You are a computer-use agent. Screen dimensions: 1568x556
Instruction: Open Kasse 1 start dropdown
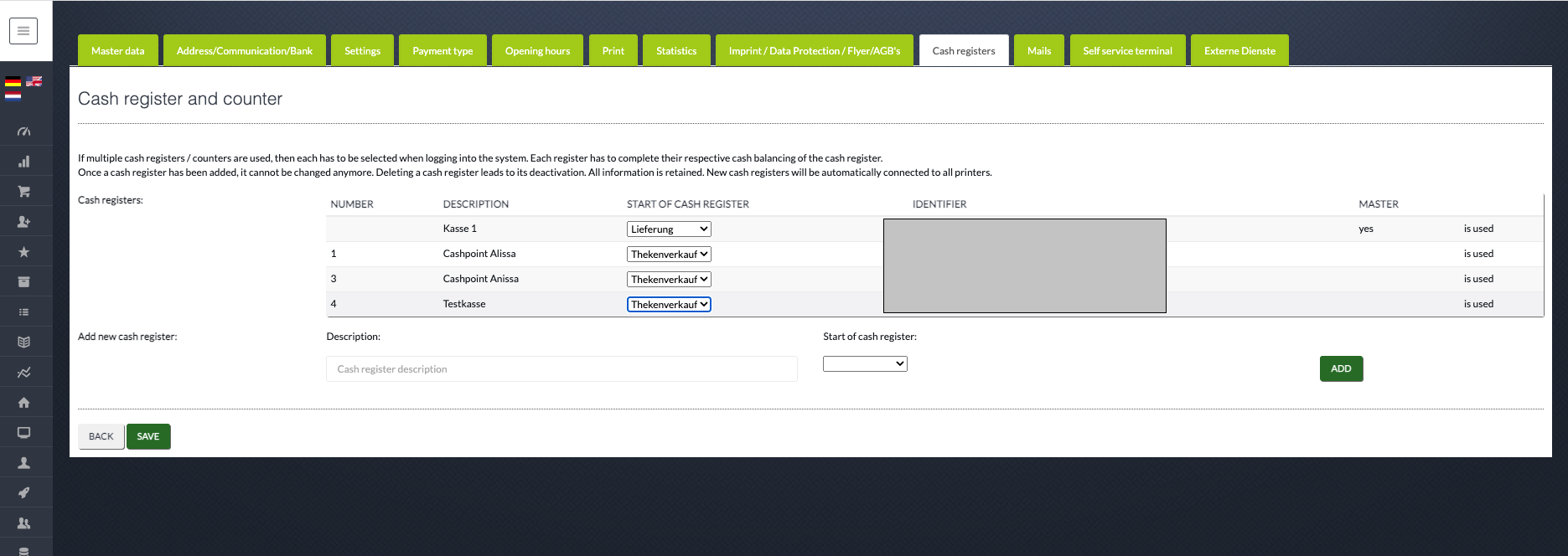[669, 229]
